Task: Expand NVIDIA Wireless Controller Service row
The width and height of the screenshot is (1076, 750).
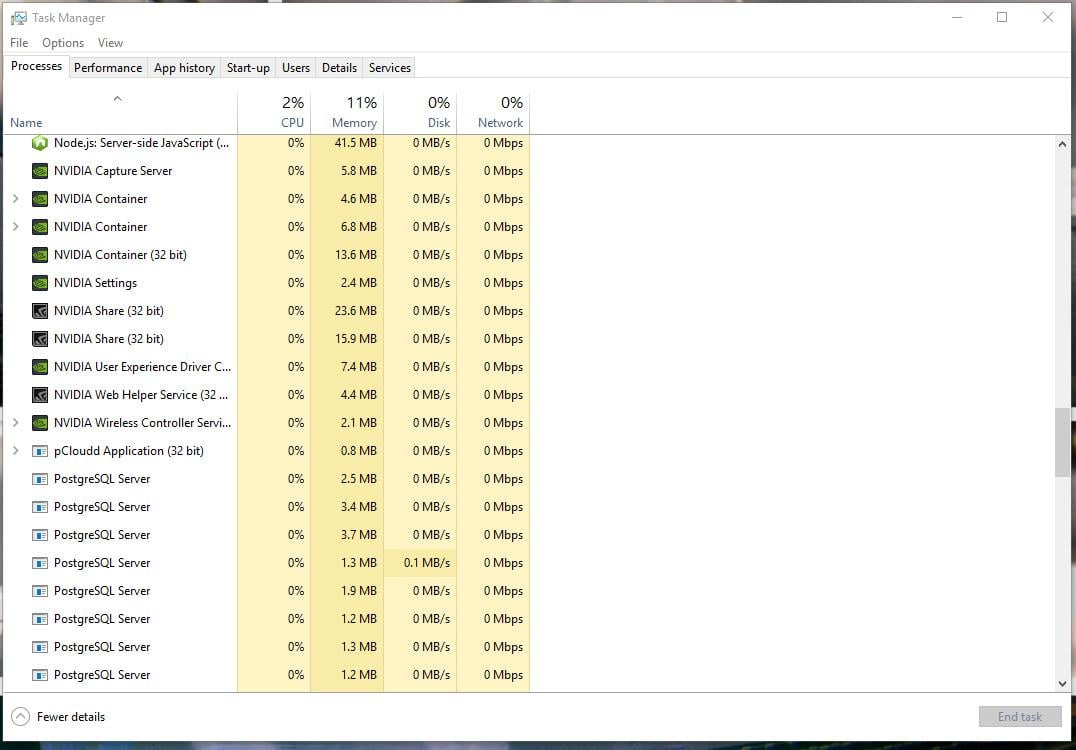Action: [15, 423]
